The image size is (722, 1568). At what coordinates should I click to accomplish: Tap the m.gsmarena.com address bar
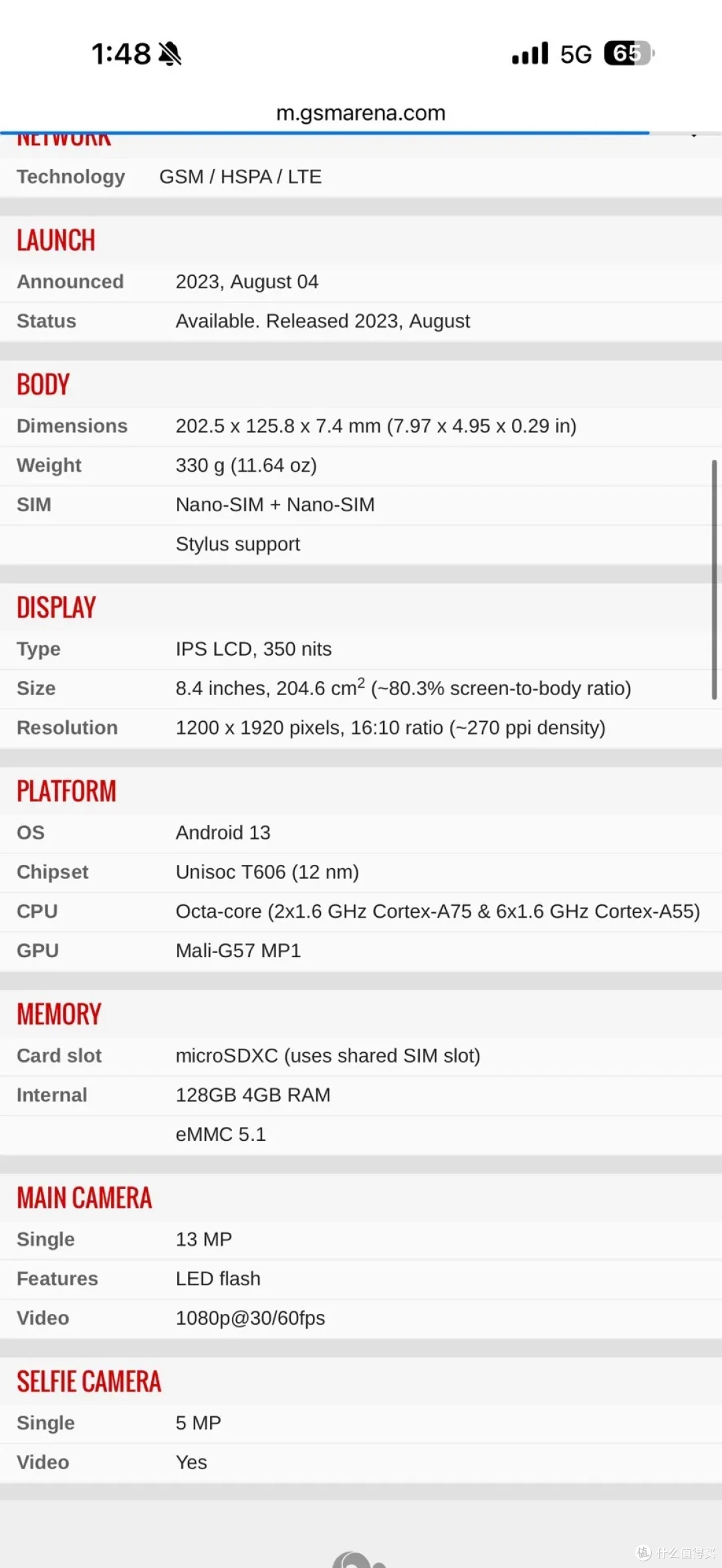click(361, 113)
